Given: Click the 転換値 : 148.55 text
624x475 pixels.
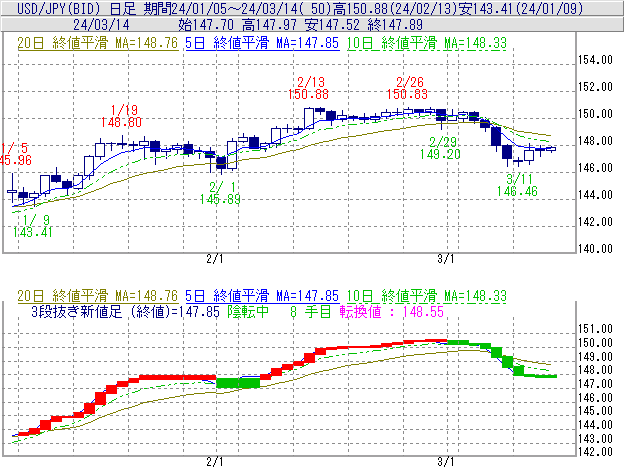Looking at the screenshot, I should [x=392, y=311].
